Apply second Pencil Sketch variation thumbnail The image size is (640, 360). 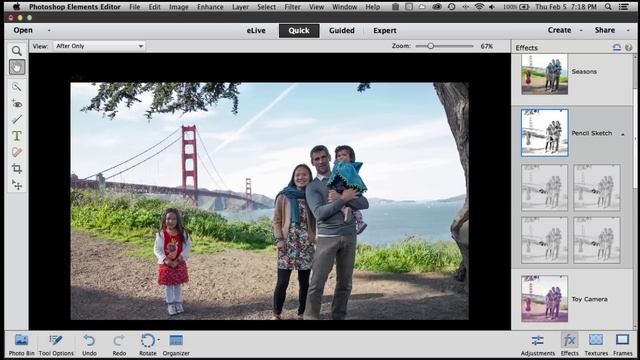coord(597,188)
